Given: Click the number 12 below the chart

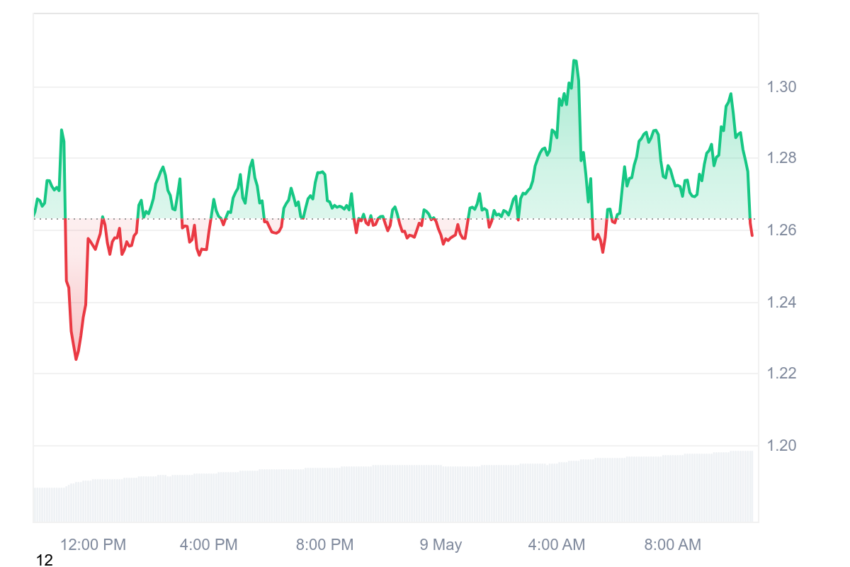Looking at the screenshot, I should coord(44,560).
